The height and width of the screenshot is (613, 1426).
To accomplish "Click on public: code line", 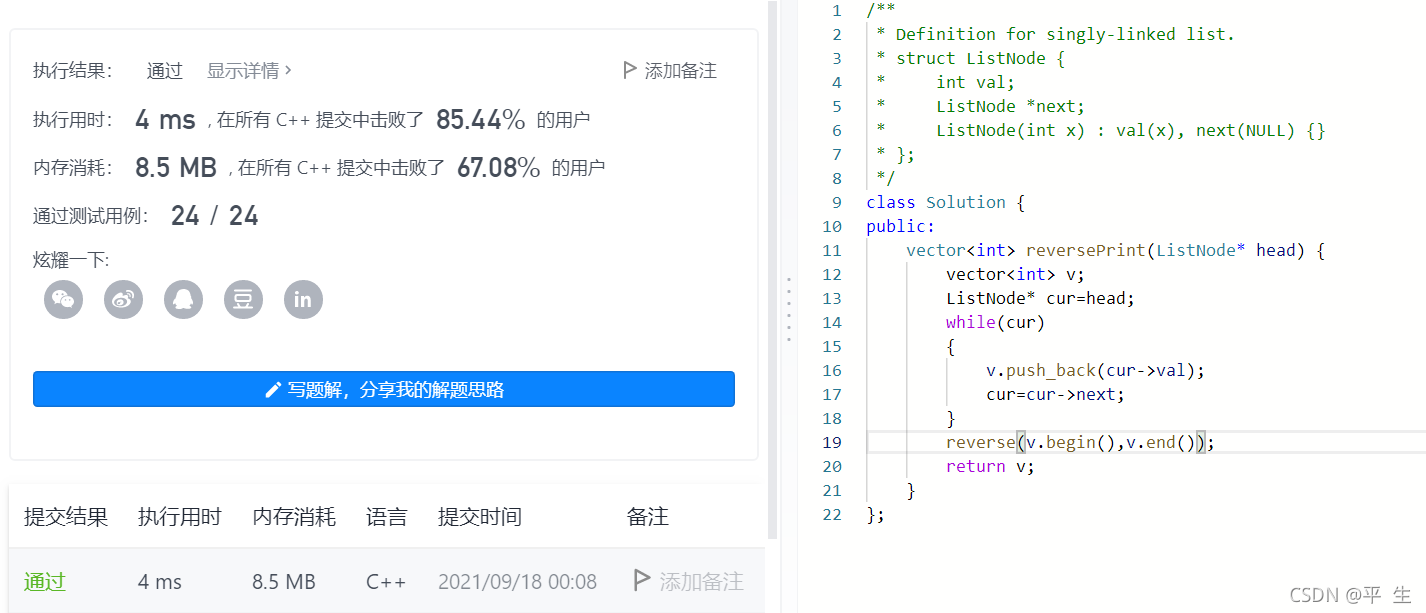I will pyautogui.click(x=900, y=226).
